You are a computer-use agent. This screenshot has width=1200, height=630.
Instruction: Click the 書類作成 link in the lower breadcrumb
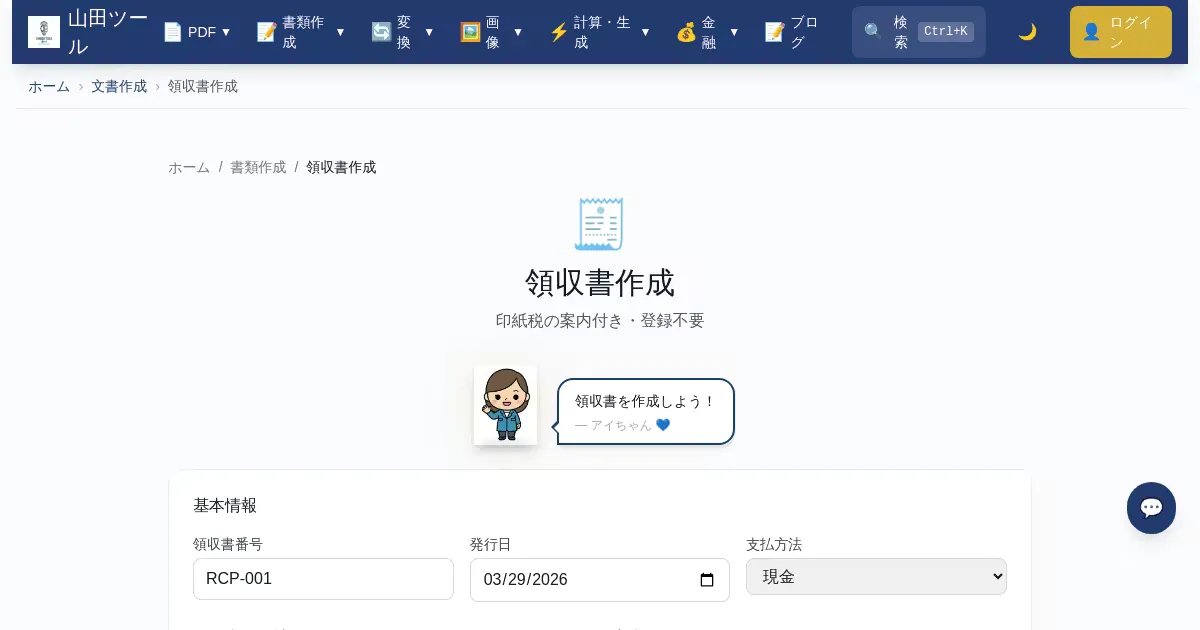coord(258,167)
